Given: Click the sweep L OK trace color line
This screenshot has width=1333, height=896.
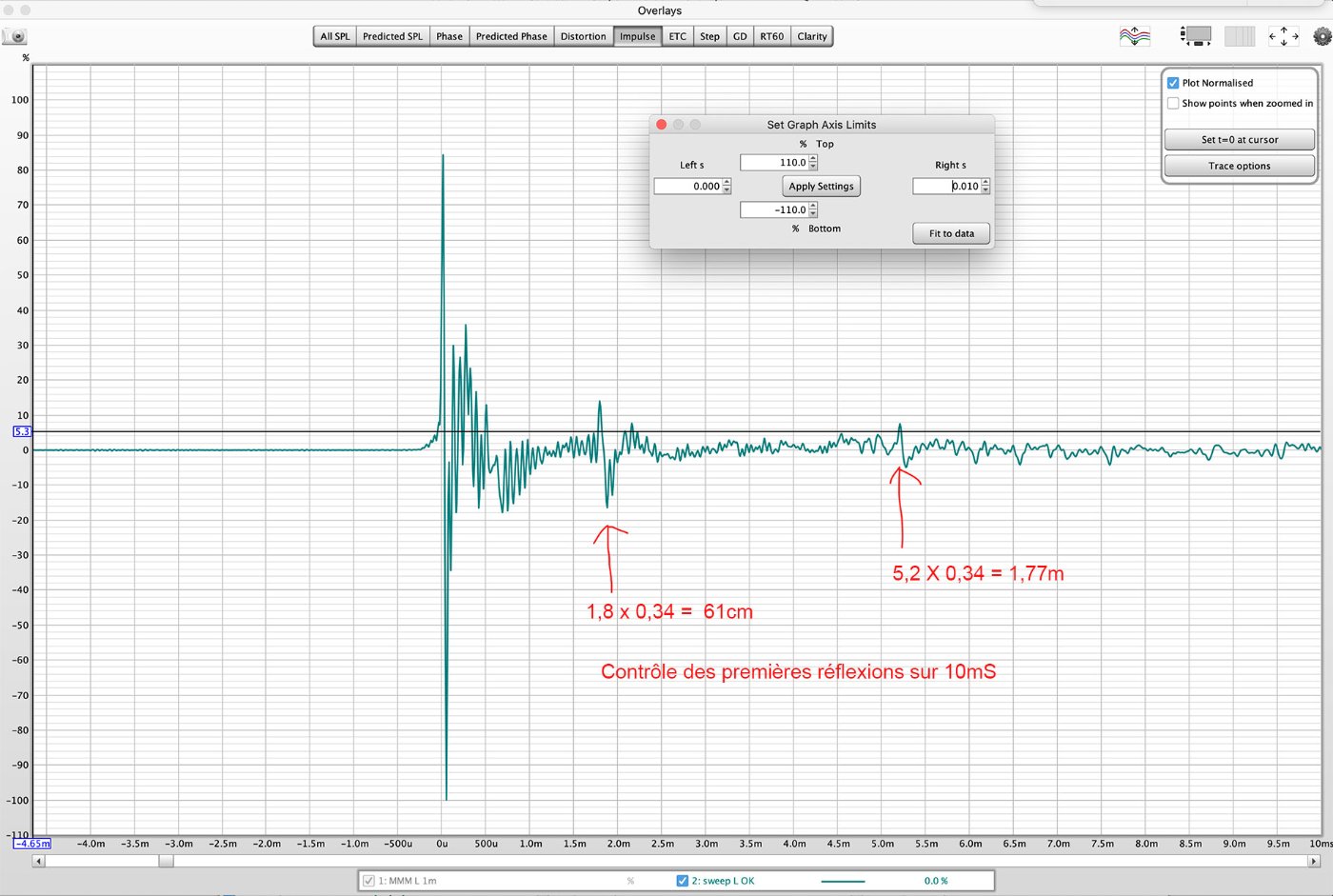Looking at the screenshot, I should [x=843, y=881].
